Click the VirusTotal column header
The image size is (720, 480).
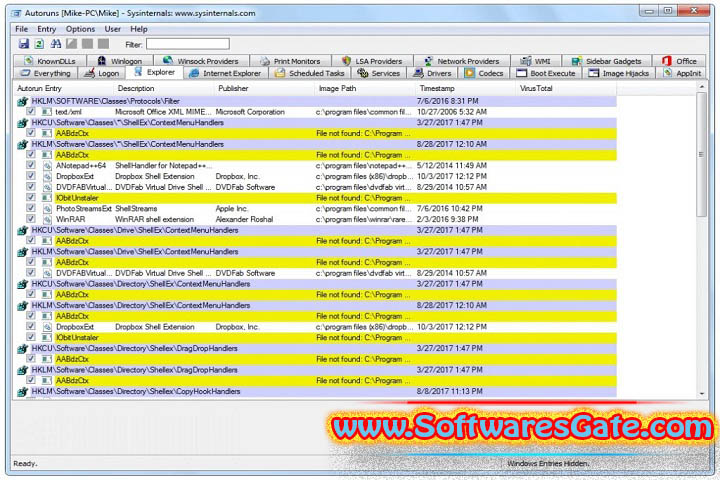coord(567,88)
